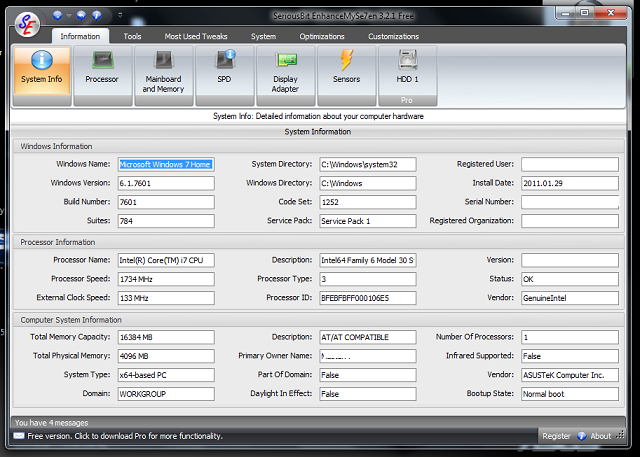The image size is (640, 457).
Task: Click the System Directory field
Action: (368, 164)
